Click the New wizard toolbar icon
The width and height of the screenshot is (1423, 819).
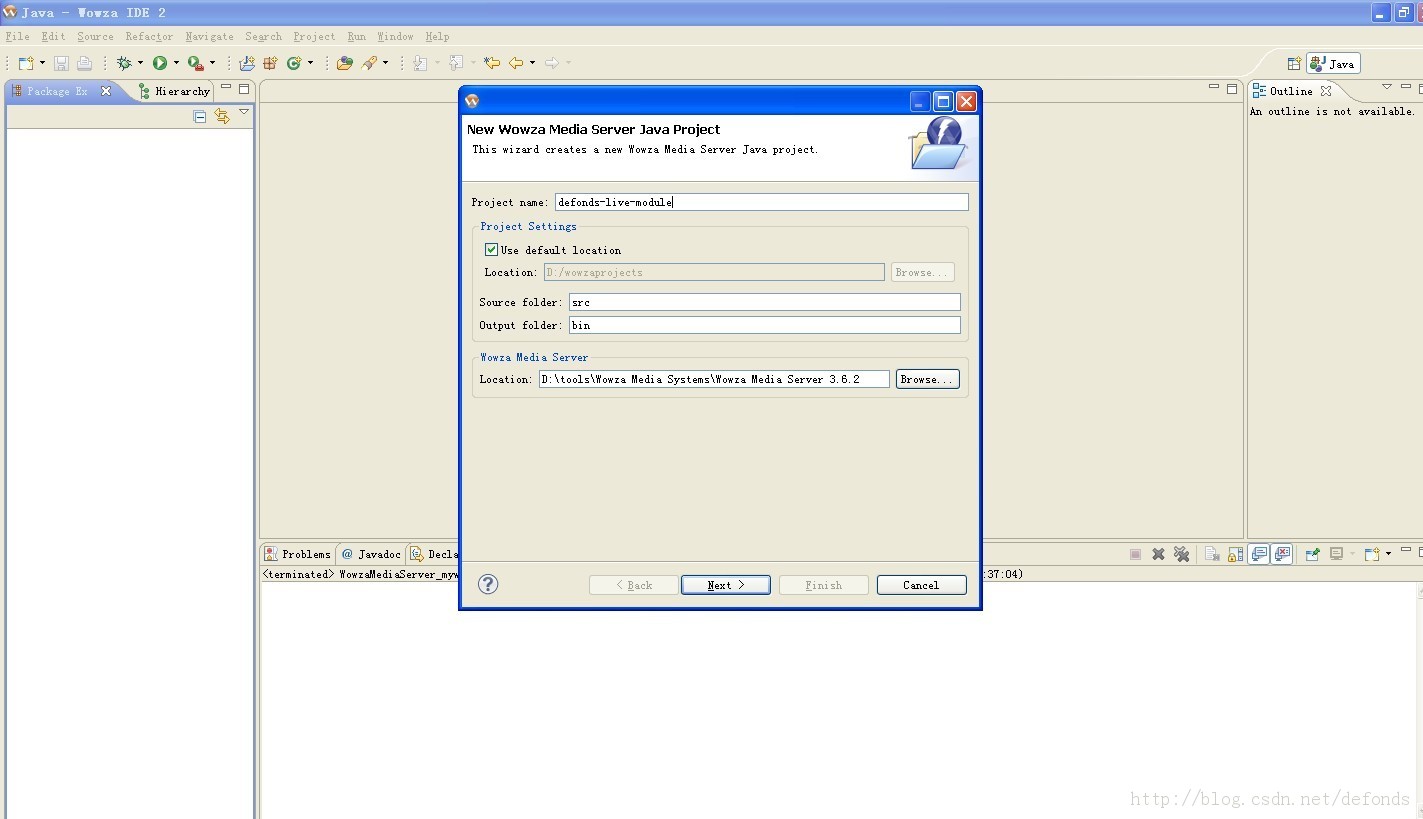pos(26,63)
